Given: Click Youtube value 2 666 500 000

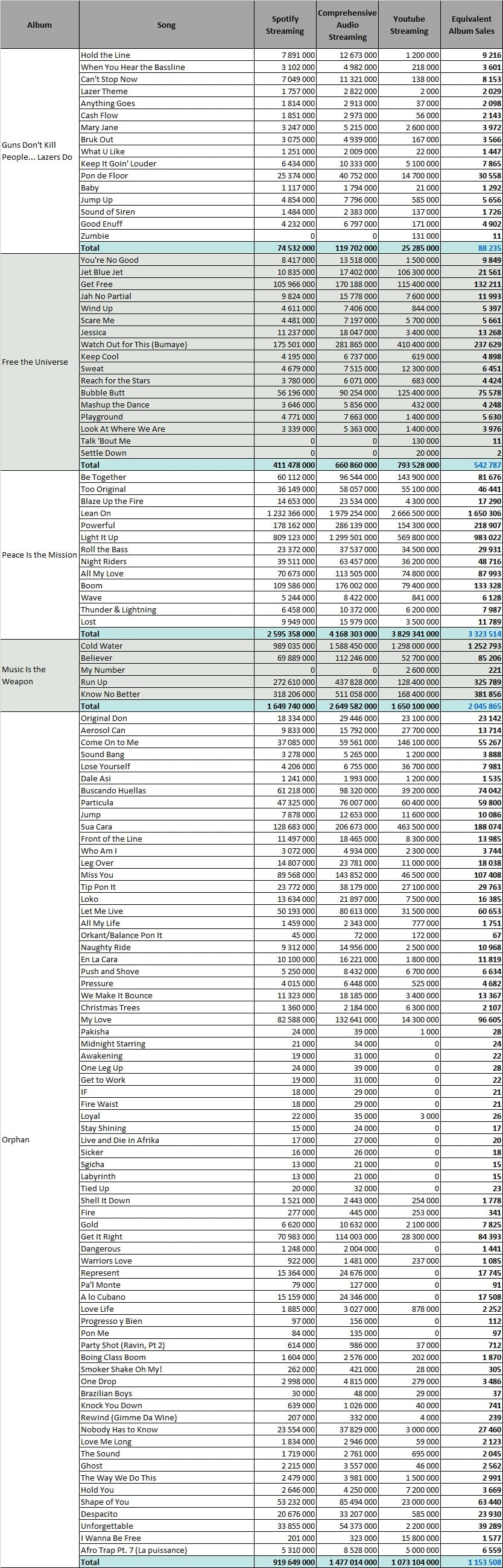Looking at the screenshot, I should coord(415,513).
